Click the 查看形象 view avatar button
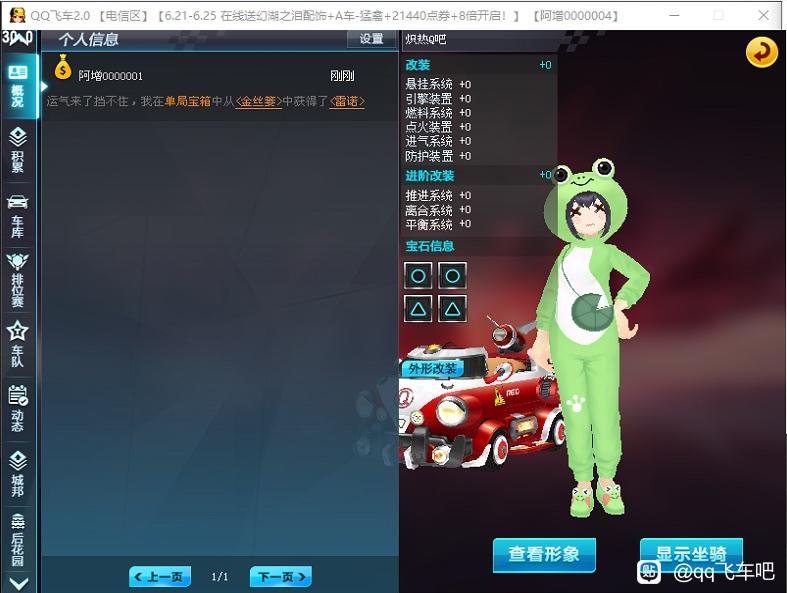This screenshot has width=787, height=593. (544, 555)
